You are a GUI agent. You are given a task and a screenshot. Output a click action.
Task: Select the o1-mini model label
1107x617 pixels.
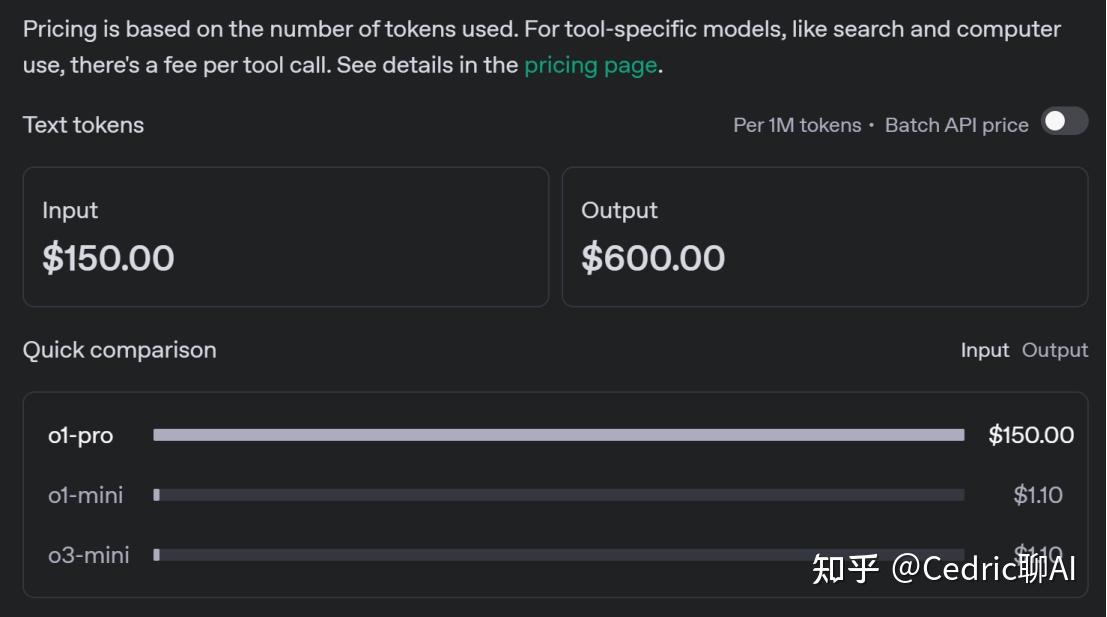(x=86, y=494)
